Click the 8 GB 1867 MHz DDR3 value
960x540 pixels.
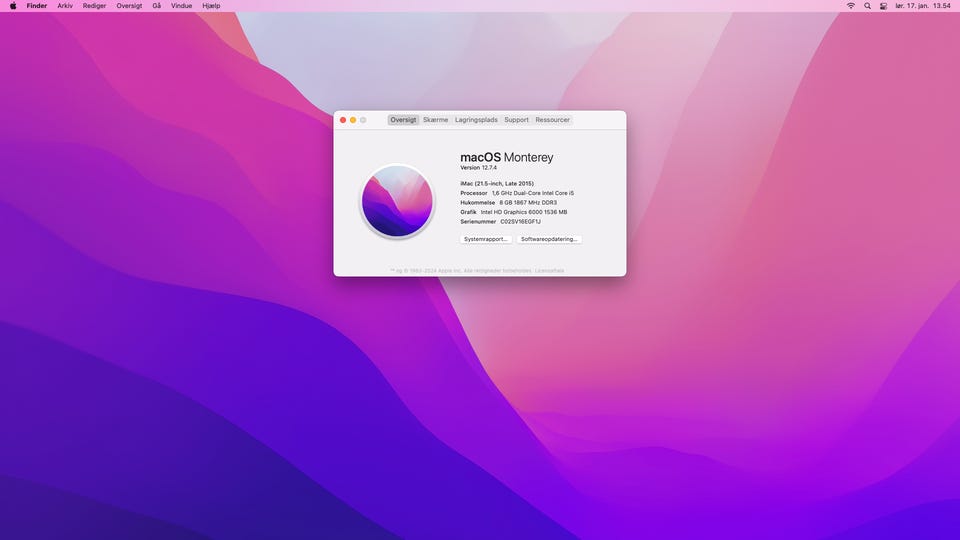pyautogui.click(x=528, y=203)
